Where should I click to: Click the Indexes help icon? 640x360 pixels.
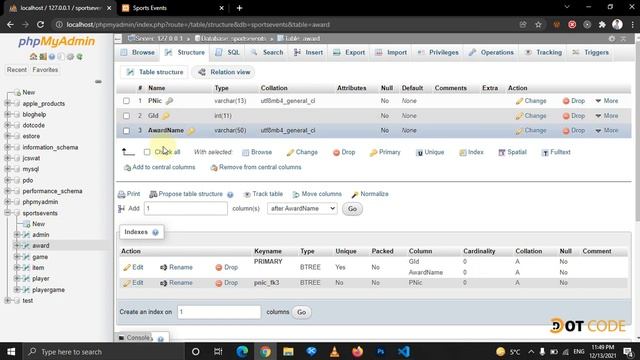click(156, 232)
